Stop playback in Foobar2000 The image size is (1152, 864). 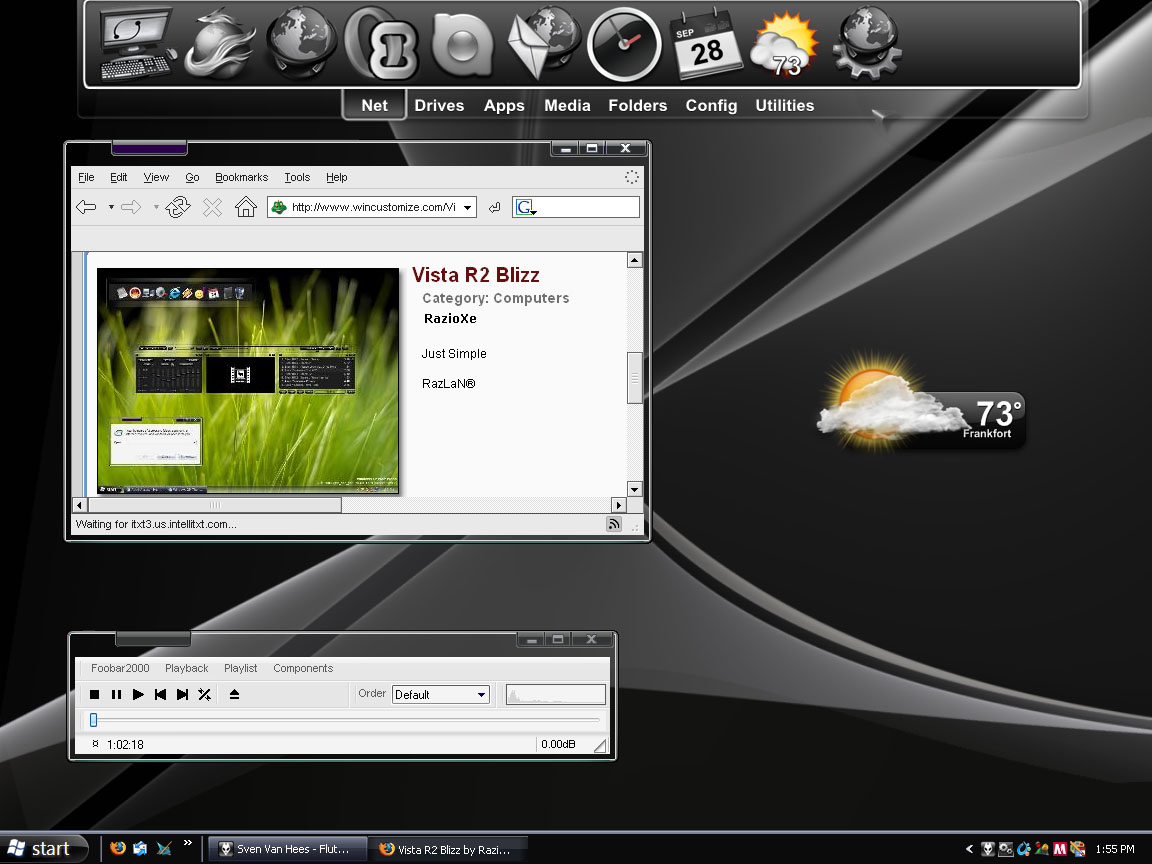pos(94,694)
